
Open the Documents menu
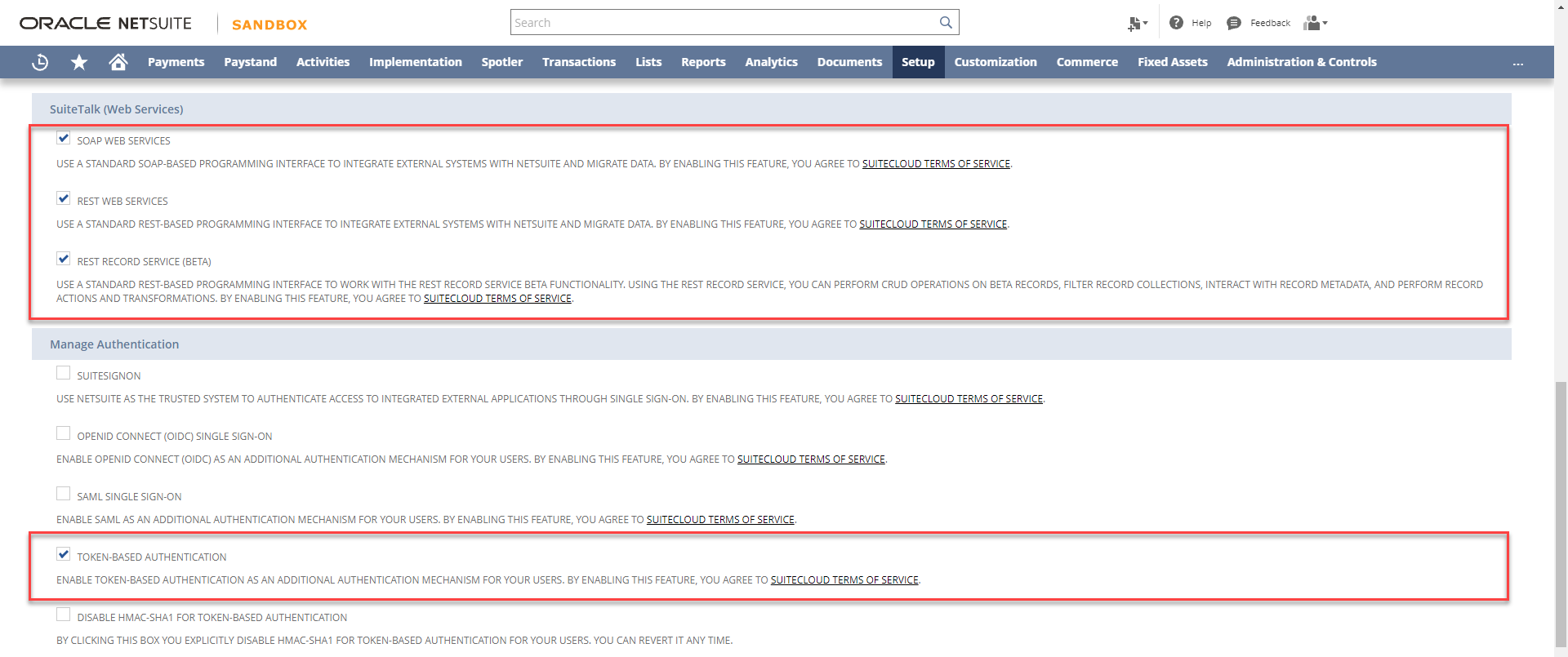(x=849, y=62)
